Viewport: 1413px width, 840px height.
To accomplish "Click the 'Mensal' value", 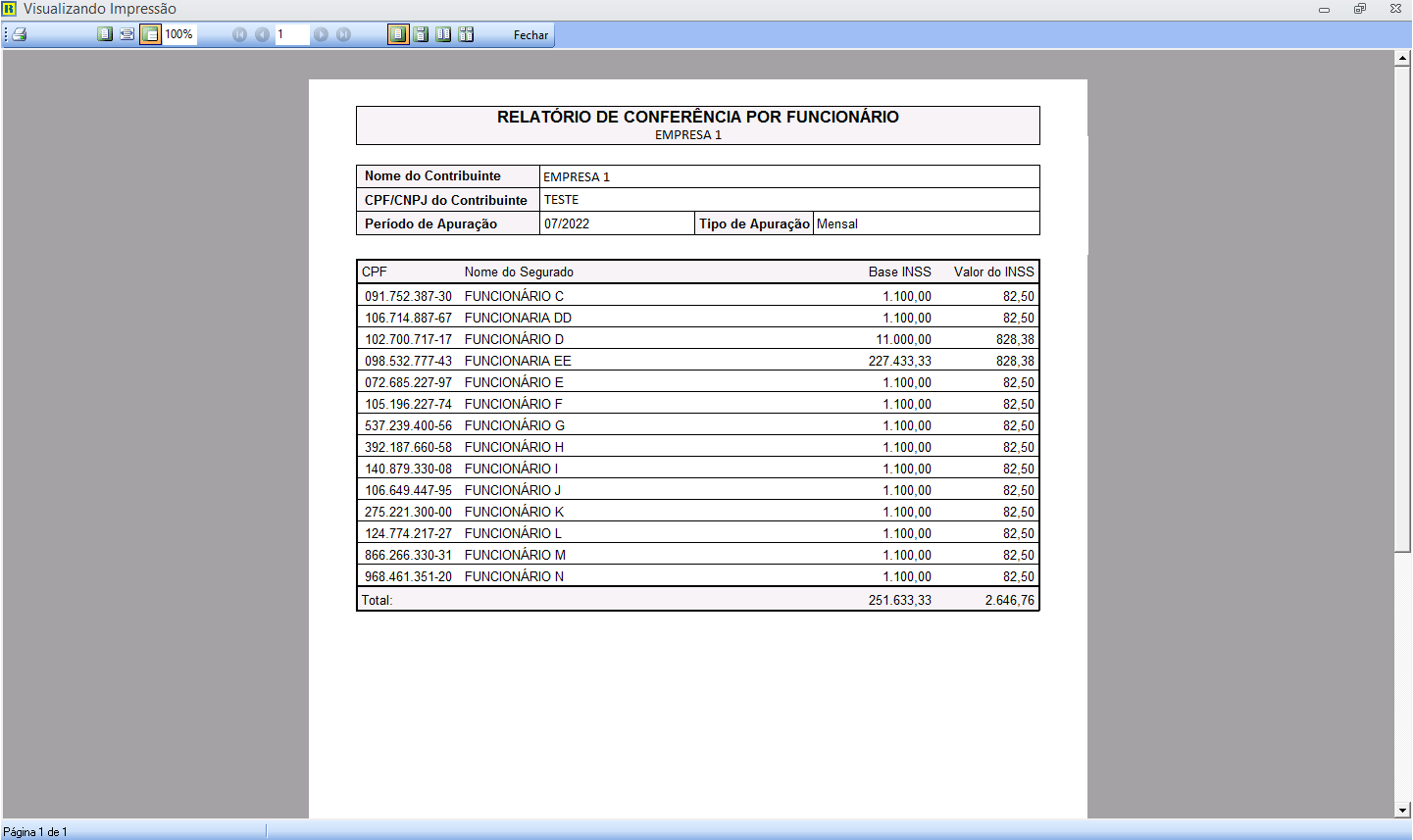I will (837, 223).
